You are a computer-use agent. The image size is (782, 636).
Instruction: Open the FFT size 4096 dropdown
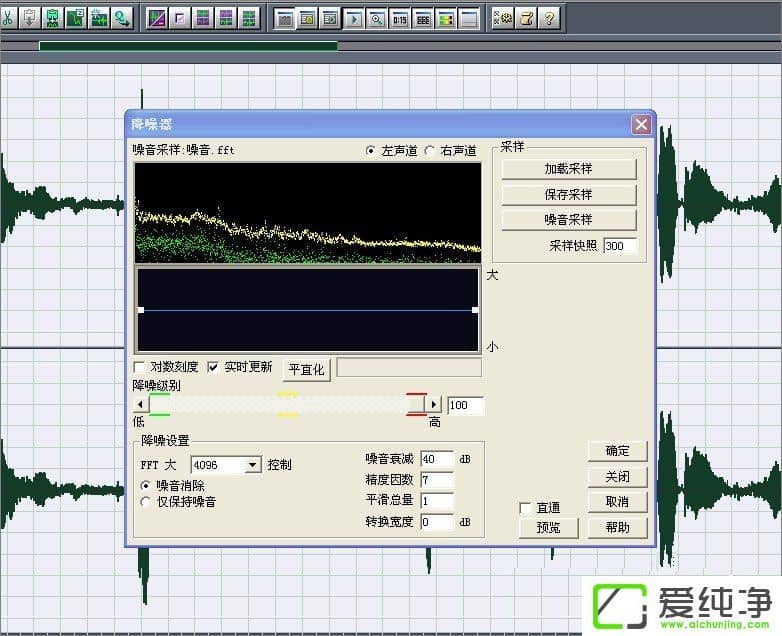click(252, 465)
